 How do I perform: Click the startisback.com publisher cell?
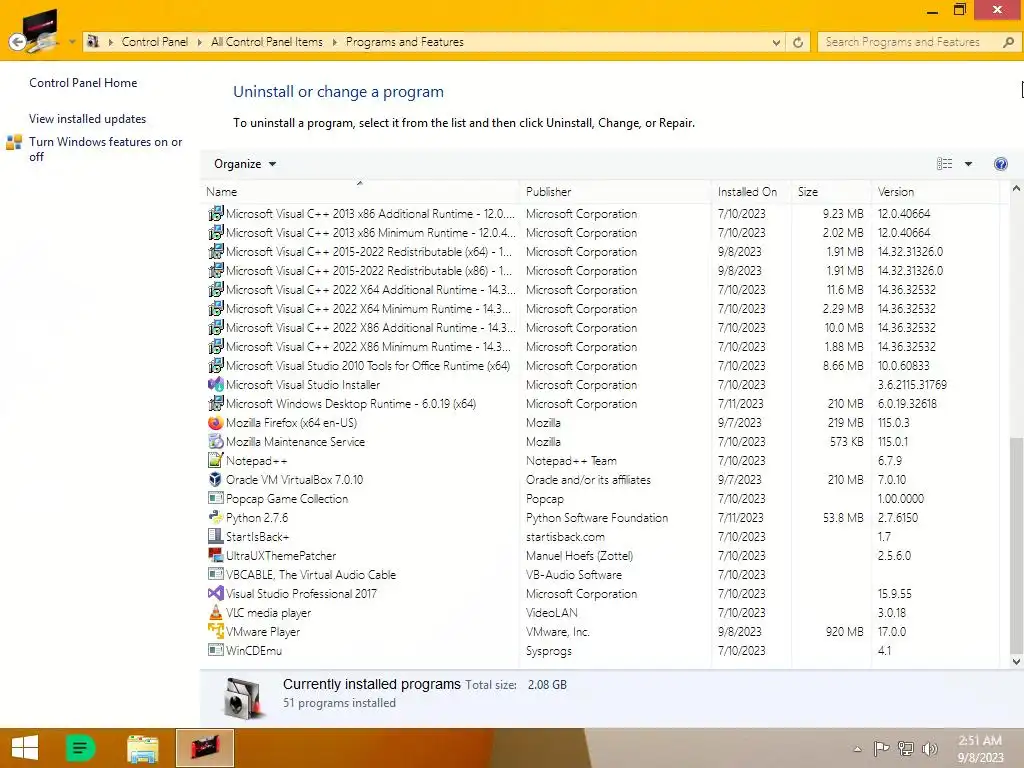coord(565,537)
